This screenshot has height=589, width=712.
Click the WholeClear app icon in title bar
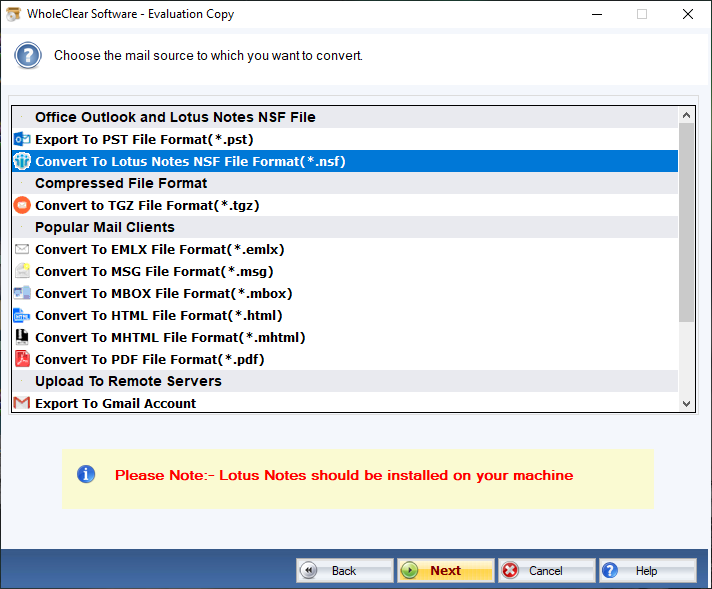(13, 14)
